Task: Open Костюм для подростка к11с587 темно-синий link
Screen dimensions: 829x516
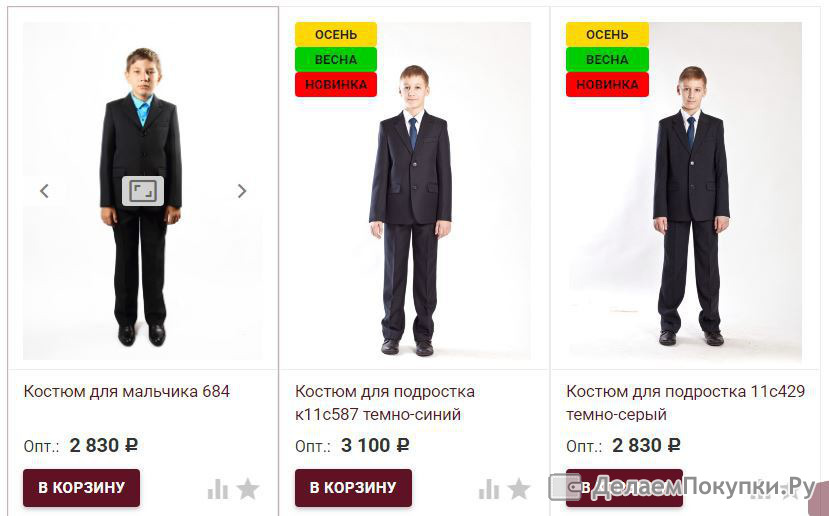Action: 385,403
